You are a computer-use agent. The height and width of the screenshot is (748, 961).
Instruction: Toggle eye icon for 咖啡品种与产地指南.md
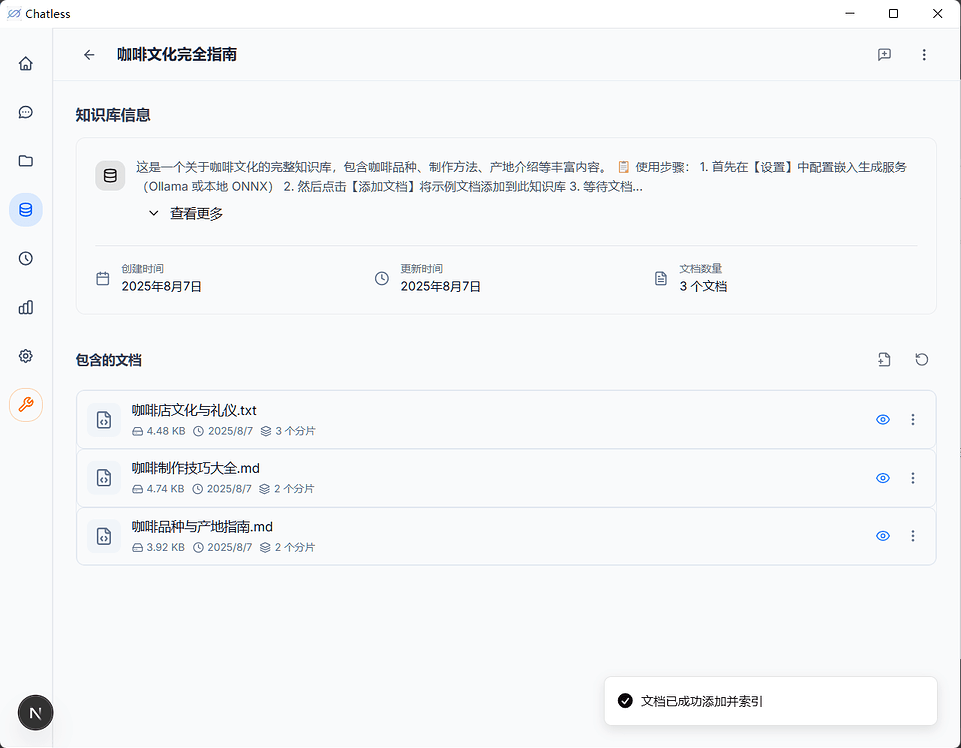(883, 536)
